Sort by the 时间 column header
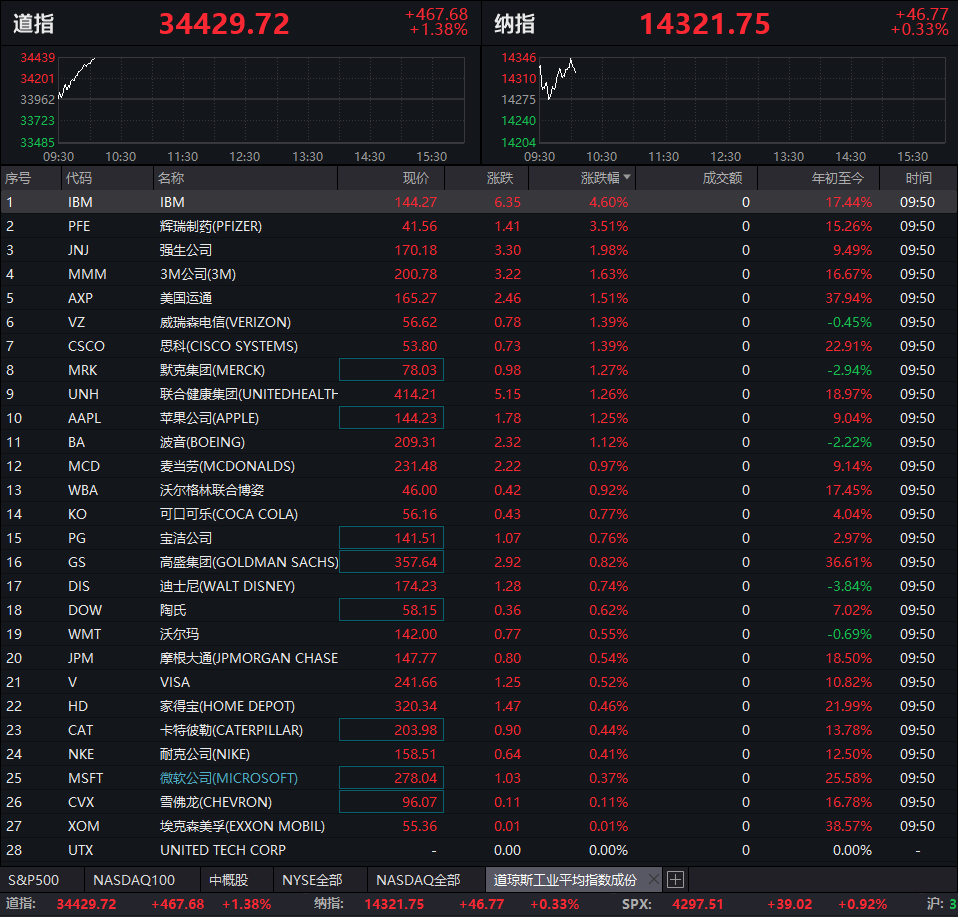Image resolution: width=958 pixels, height=917 pixels. point(918,178)
